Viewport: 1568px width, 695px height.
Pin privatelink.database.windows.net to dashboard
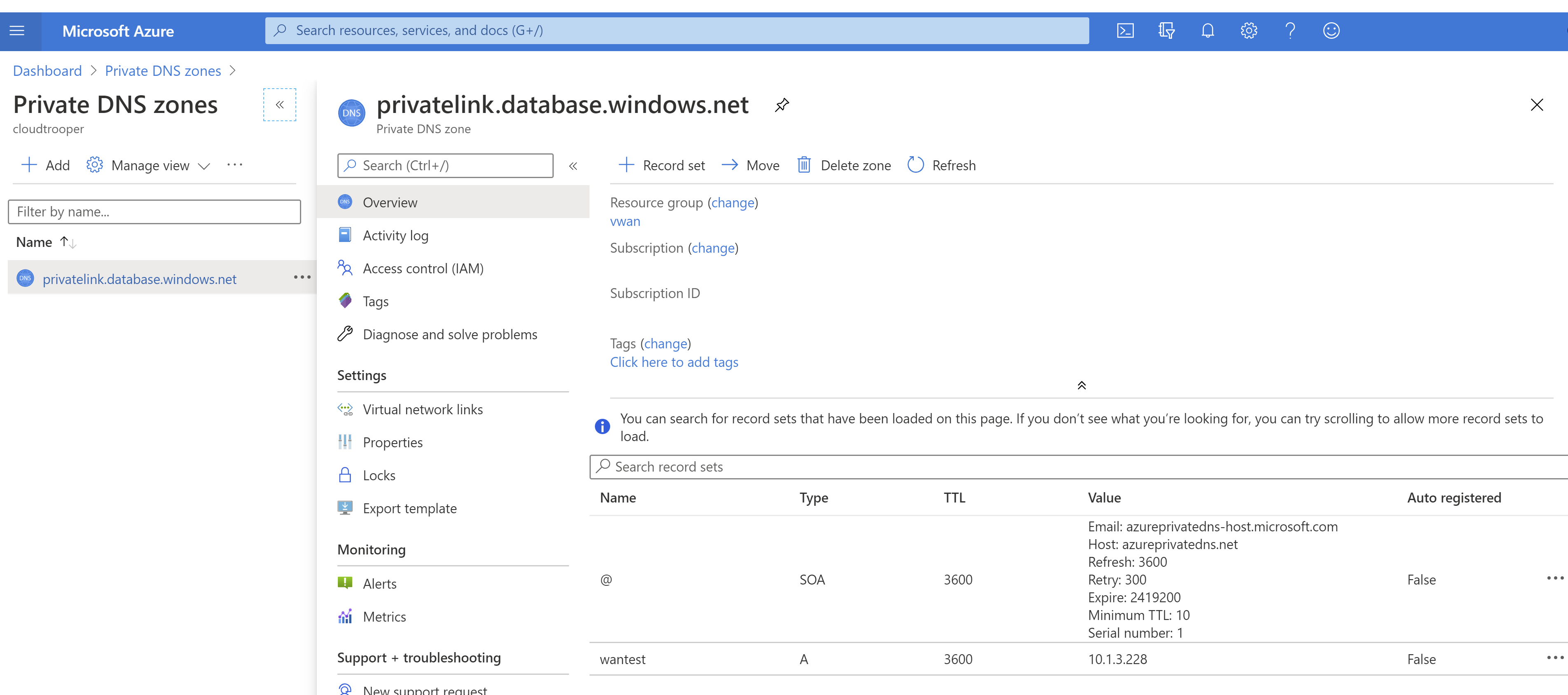pyautogui.click(x=782, y=105)
